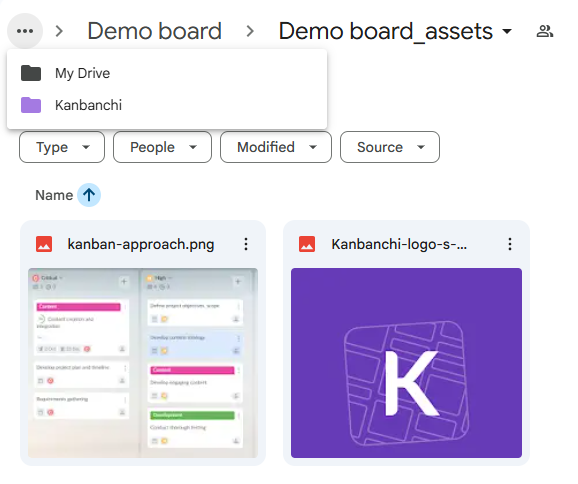Open the Source filter dropdown

[390, 147]
